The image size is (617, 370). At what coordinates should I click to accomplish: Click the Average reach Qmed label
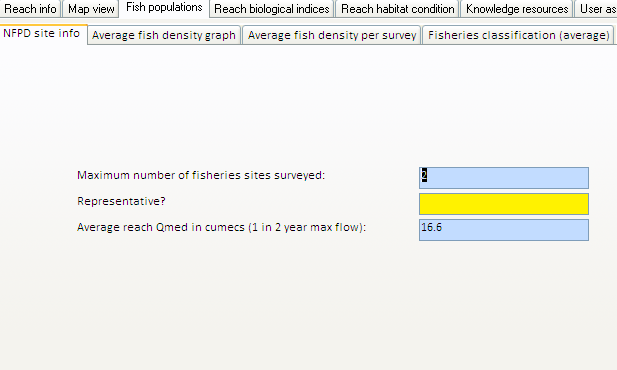tap(222, 228)
